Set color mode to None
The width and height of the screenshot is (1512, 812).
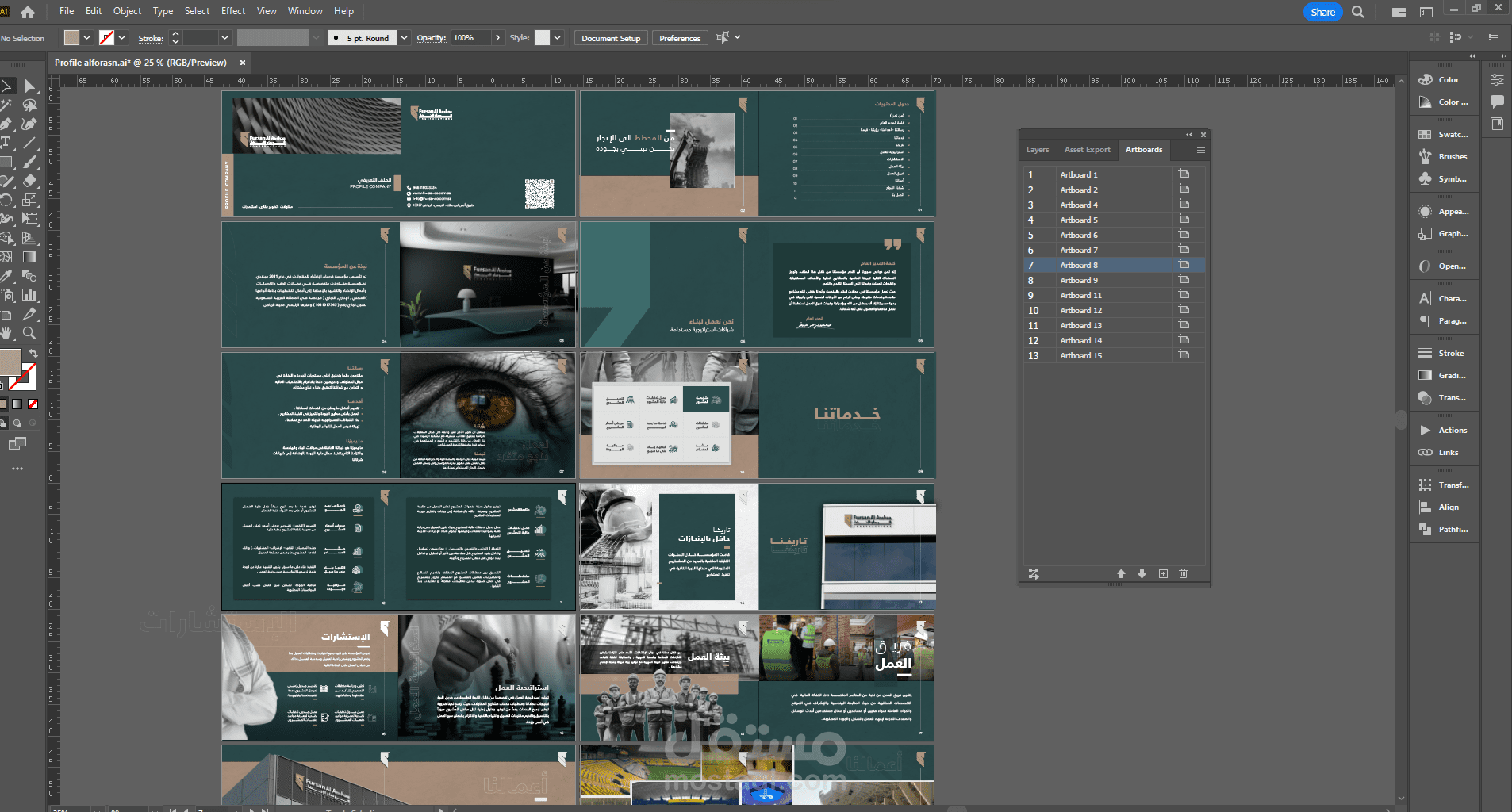(33, 404)
